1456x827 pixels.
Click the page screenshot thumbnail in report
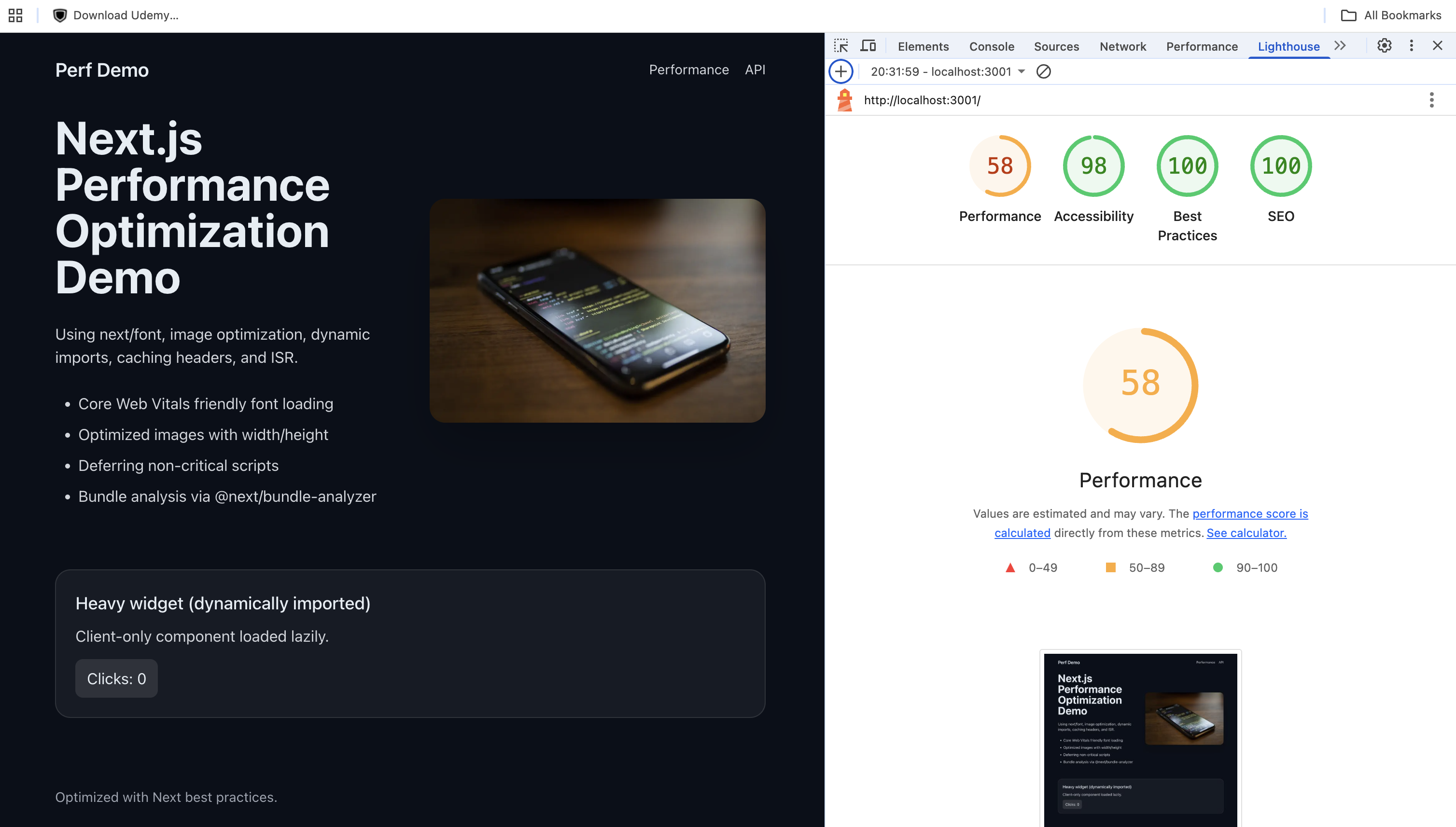pos(1140,738)
